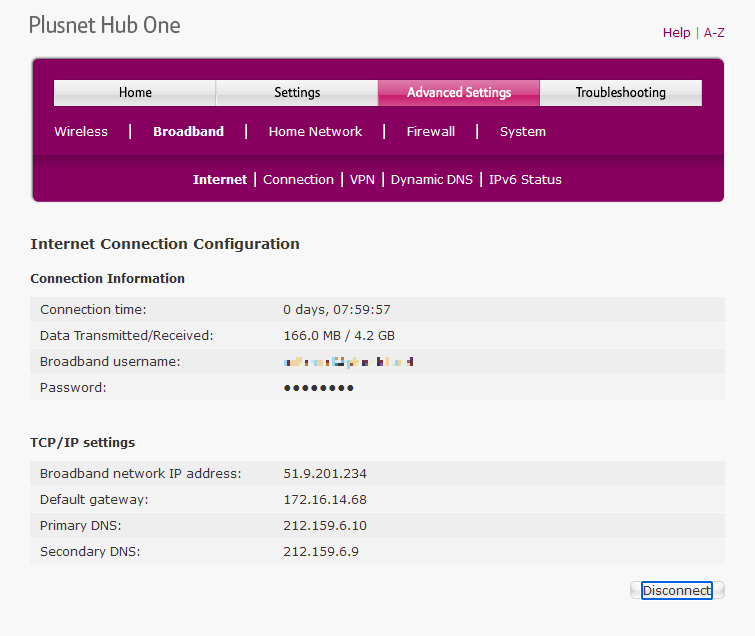Select the Advanced Settings tab
This screenshot has height=636, width=755.
tap(459, 93)
